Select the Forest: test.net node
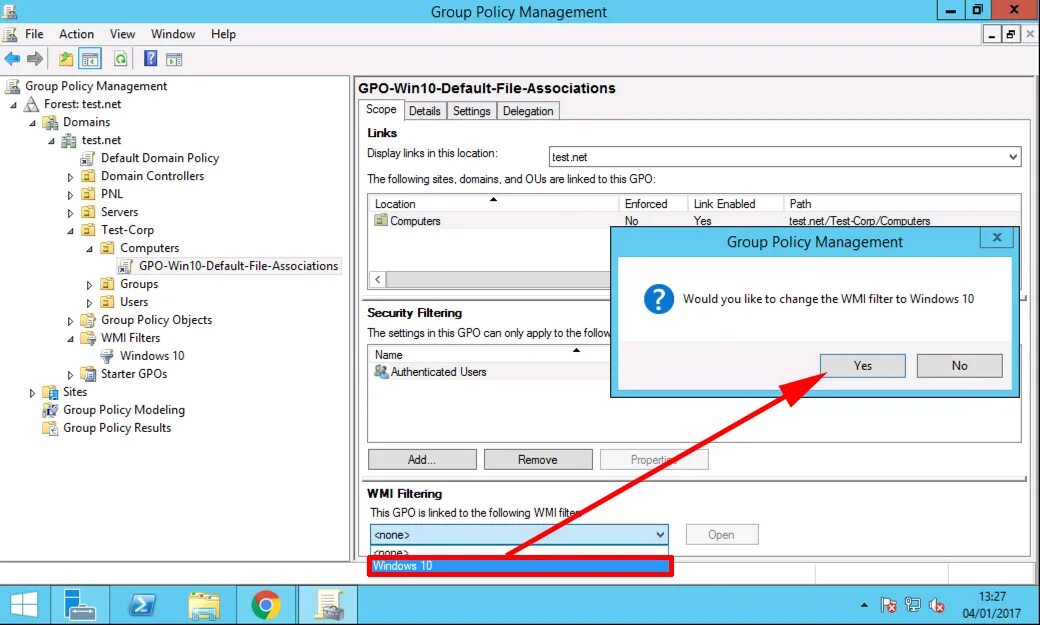The image size is (1040, 625). 82,104
